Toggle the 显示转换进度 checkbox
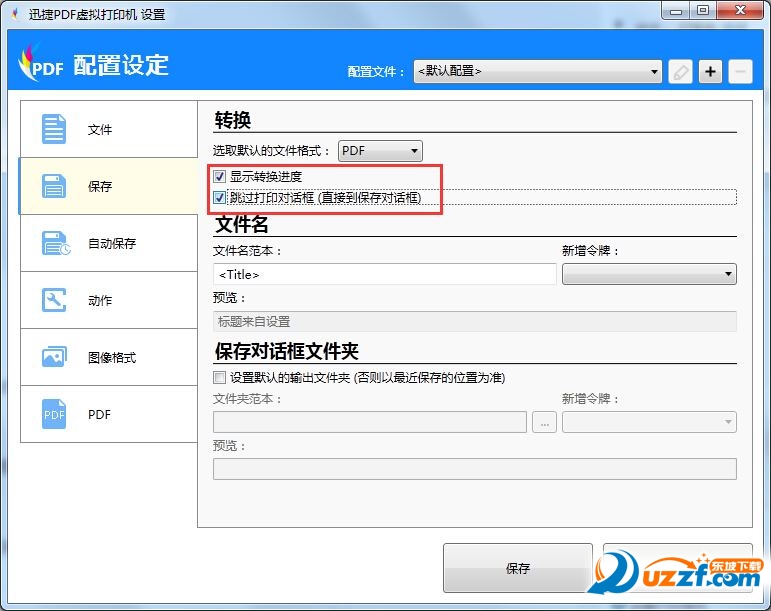 tap(220, 177)
